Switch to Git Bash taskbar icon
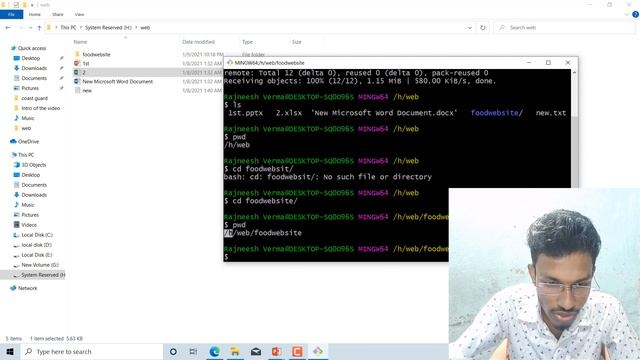This screenshot has height=360, width=640. point(318,351)
